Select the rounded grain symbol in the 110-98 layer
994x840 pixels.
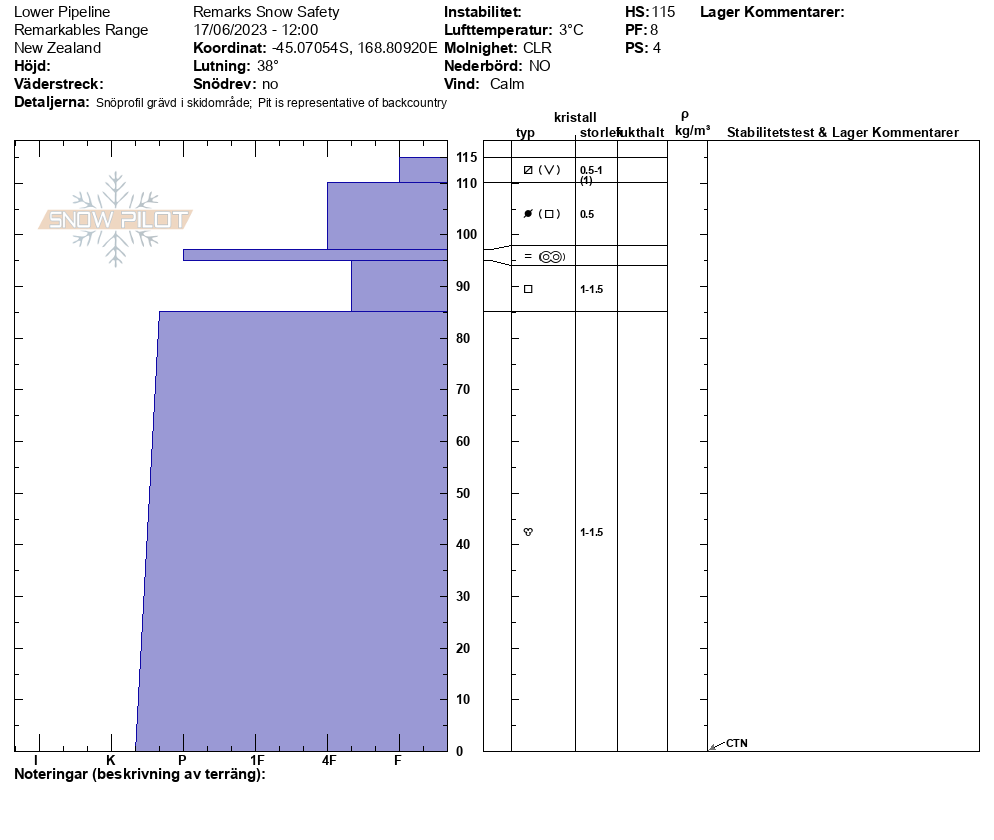[528, 214]
